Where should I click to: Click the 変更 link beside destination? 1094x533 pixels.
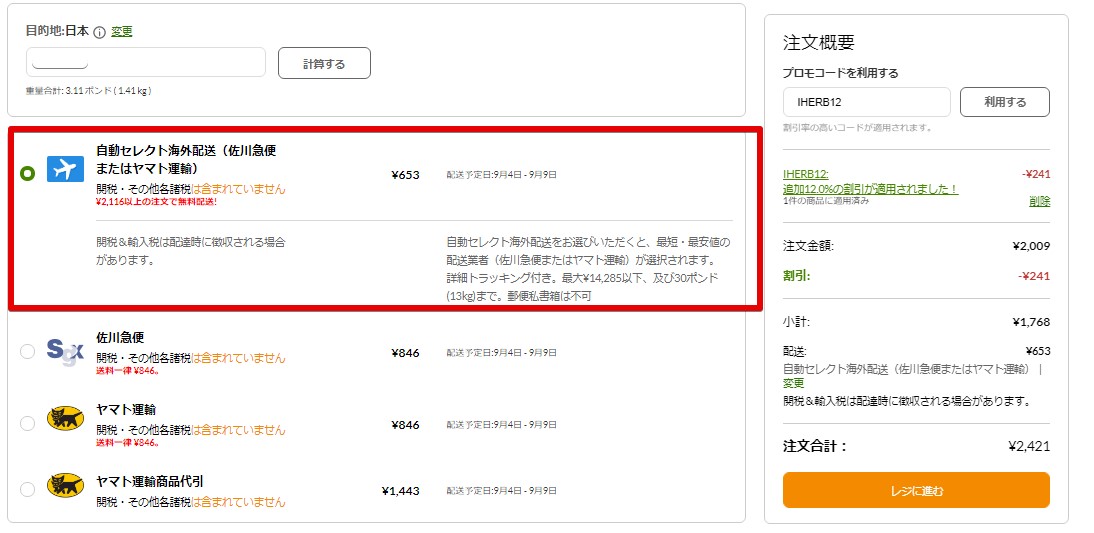tap(122, 31)
